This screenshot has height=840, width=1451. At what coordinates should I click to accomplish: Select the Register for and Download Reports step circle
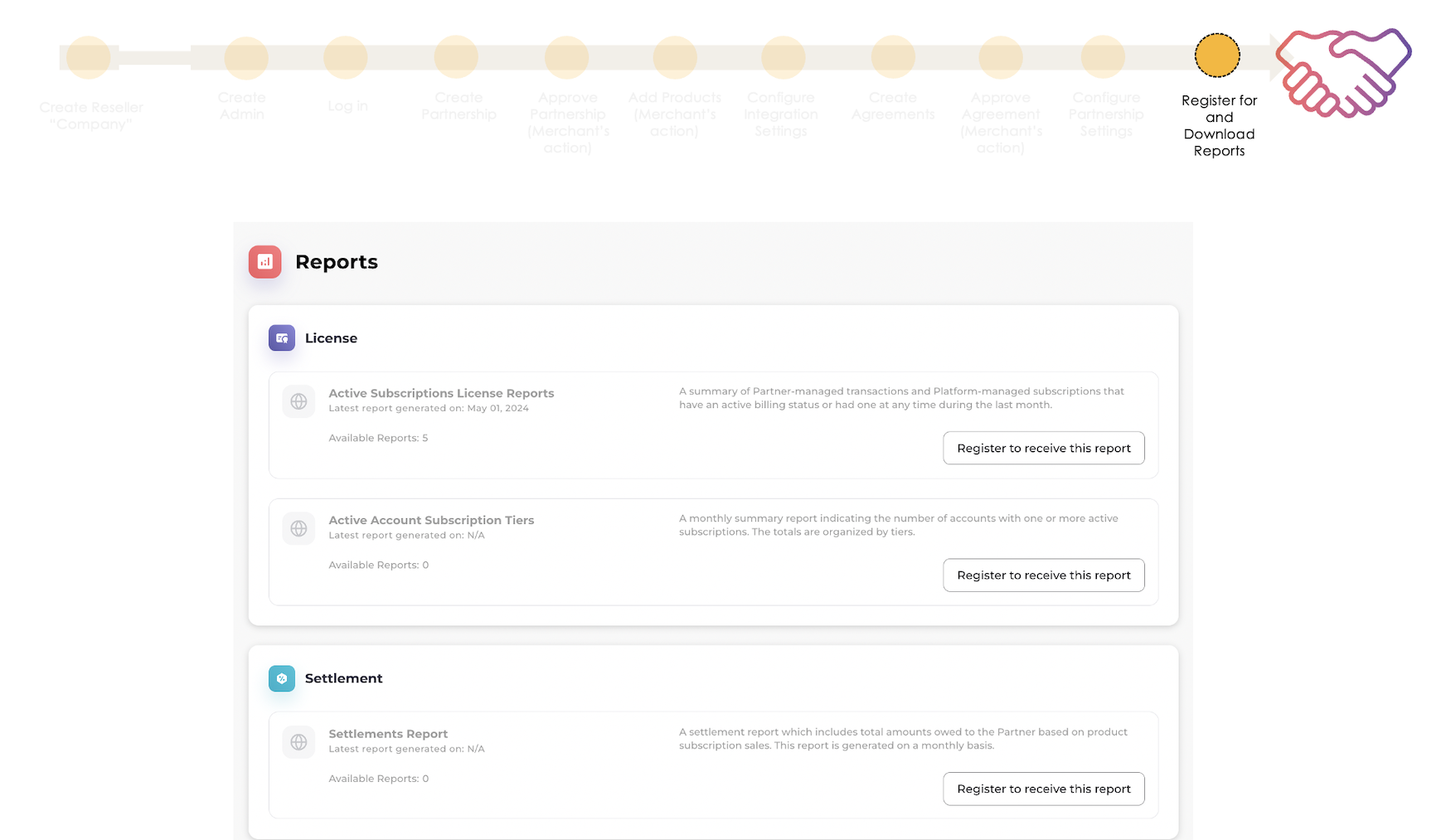point(1217,56)
